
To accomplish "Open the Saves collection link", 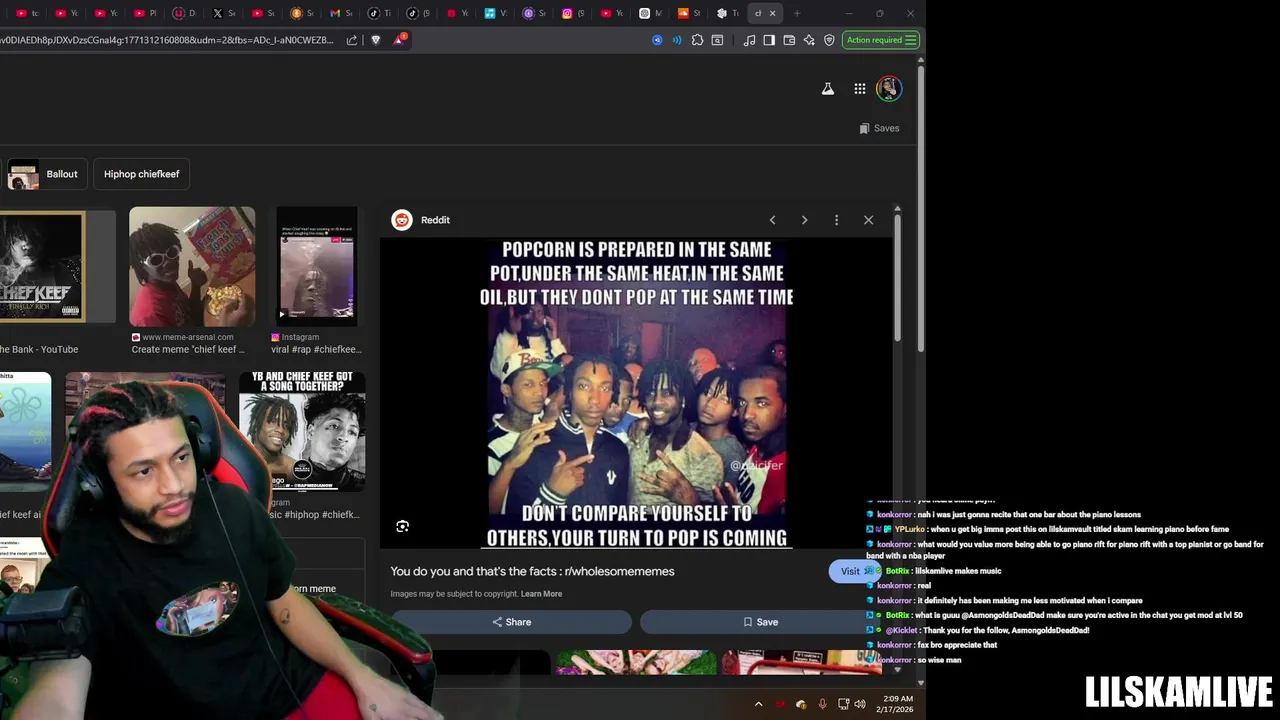I will coord(879,128).
